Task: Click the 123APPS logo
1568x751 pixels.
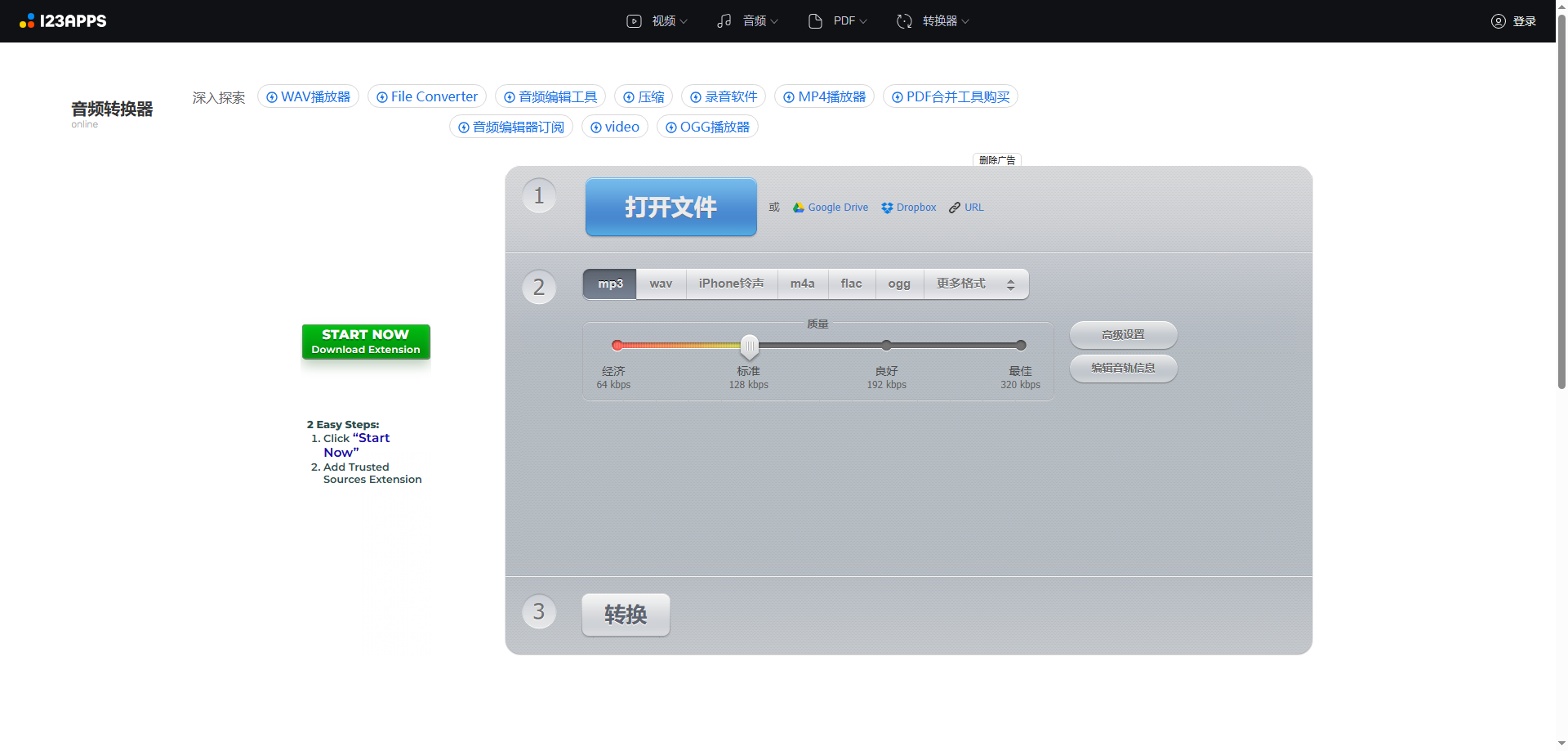Action: pos(63,21)
